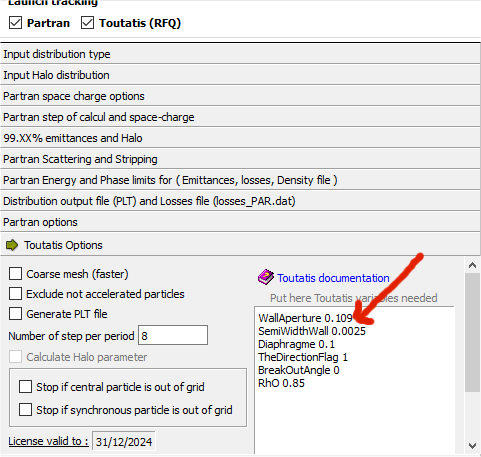
Task: Click the RhO 0.85 line
Action: click(281, 383)
